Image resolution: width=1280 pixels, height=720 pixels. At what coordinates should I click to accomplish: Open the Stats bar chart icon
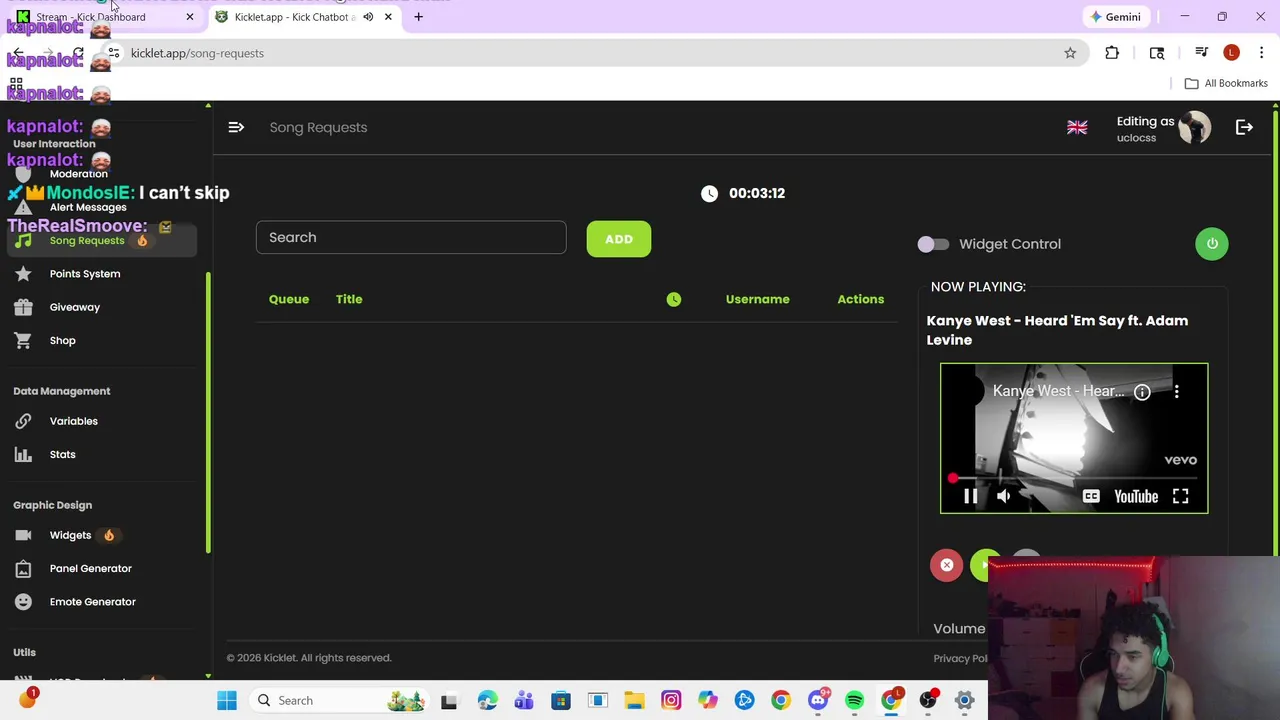click(23, 455)
